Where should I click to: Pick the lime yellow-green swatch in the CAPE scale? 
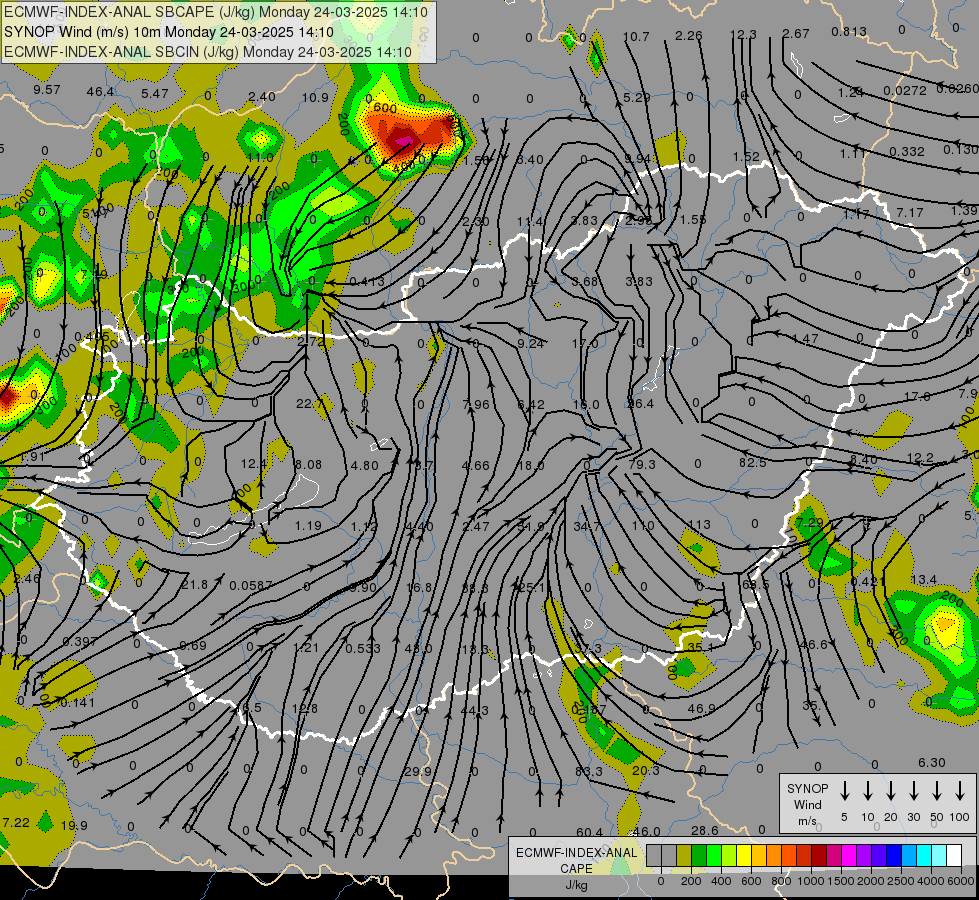(x=729, y=855)
